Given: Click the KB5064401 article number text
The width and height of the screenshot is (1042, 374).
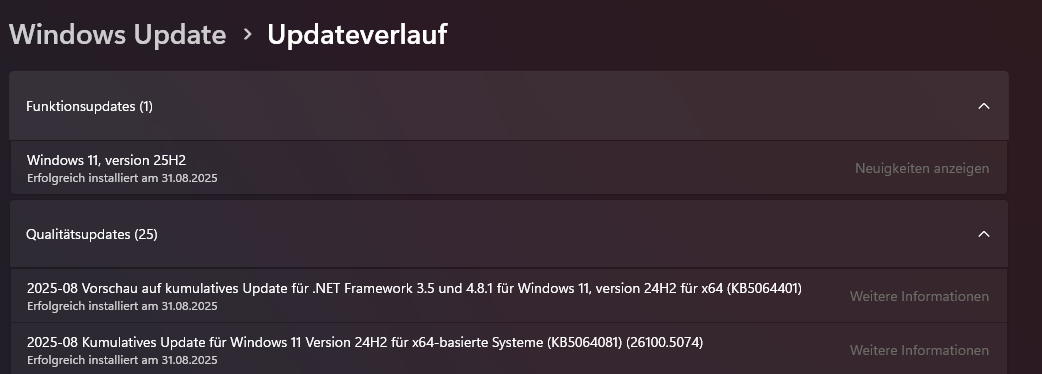Looking at the screenshot, I should click(x=764, y=288).
